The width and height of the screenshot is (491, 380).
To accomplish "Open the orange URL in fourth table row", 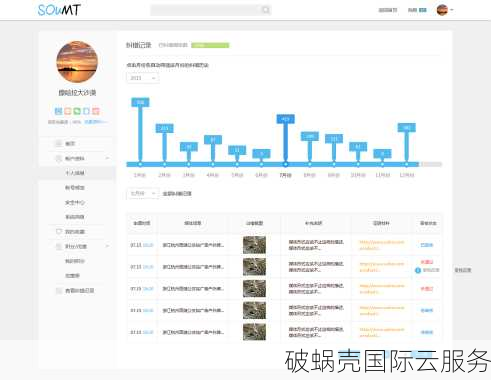I will pyautogui.click(x=382, y=310).
